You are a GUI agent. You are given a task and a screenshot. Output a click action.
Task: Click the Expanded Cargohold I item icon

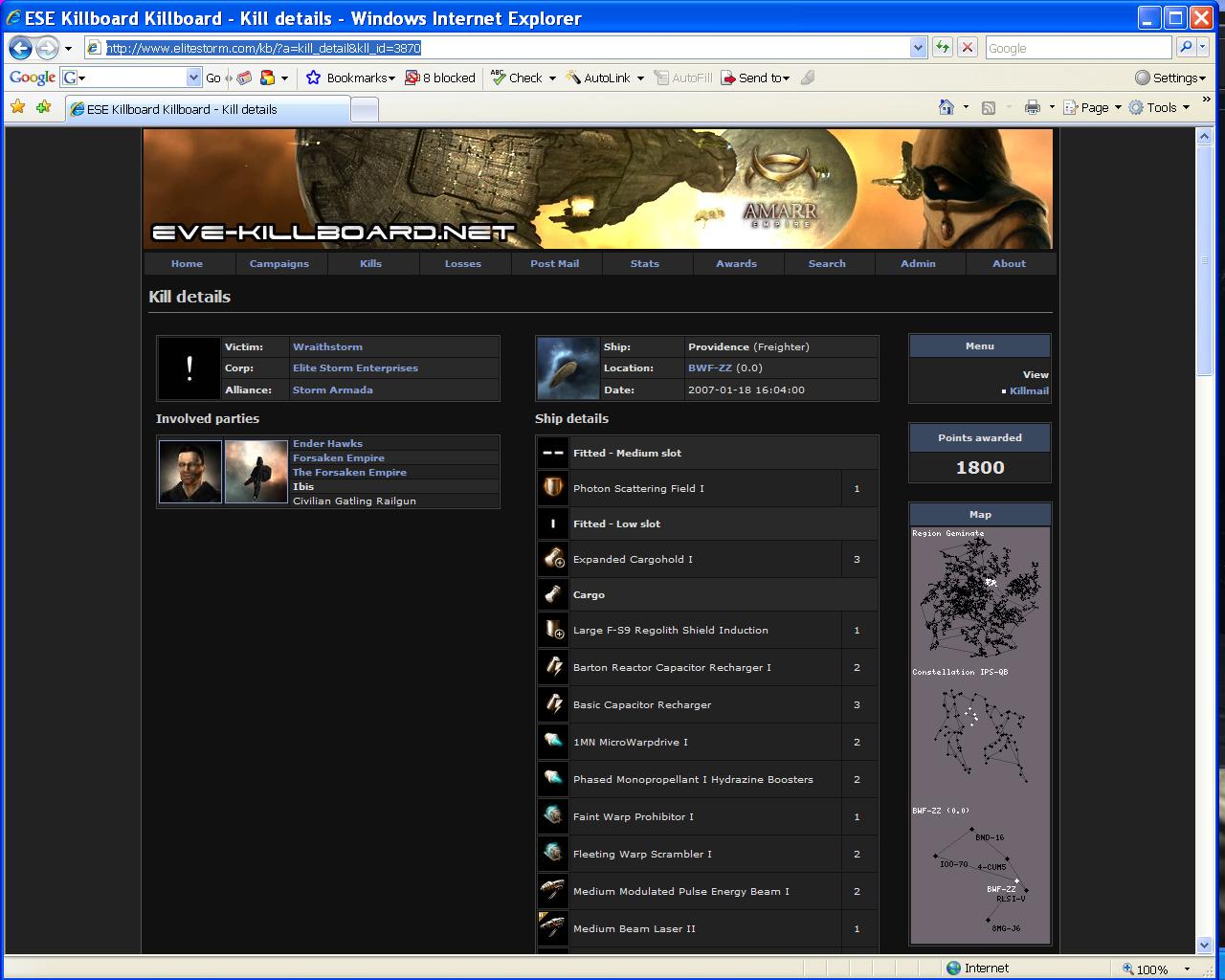point(553,559)
